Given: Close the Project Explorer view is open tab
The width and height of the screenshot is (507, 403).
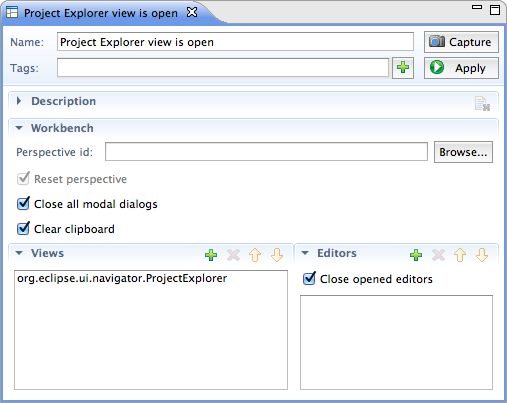Looking at the screenshot, I should (x=192, y=12).
